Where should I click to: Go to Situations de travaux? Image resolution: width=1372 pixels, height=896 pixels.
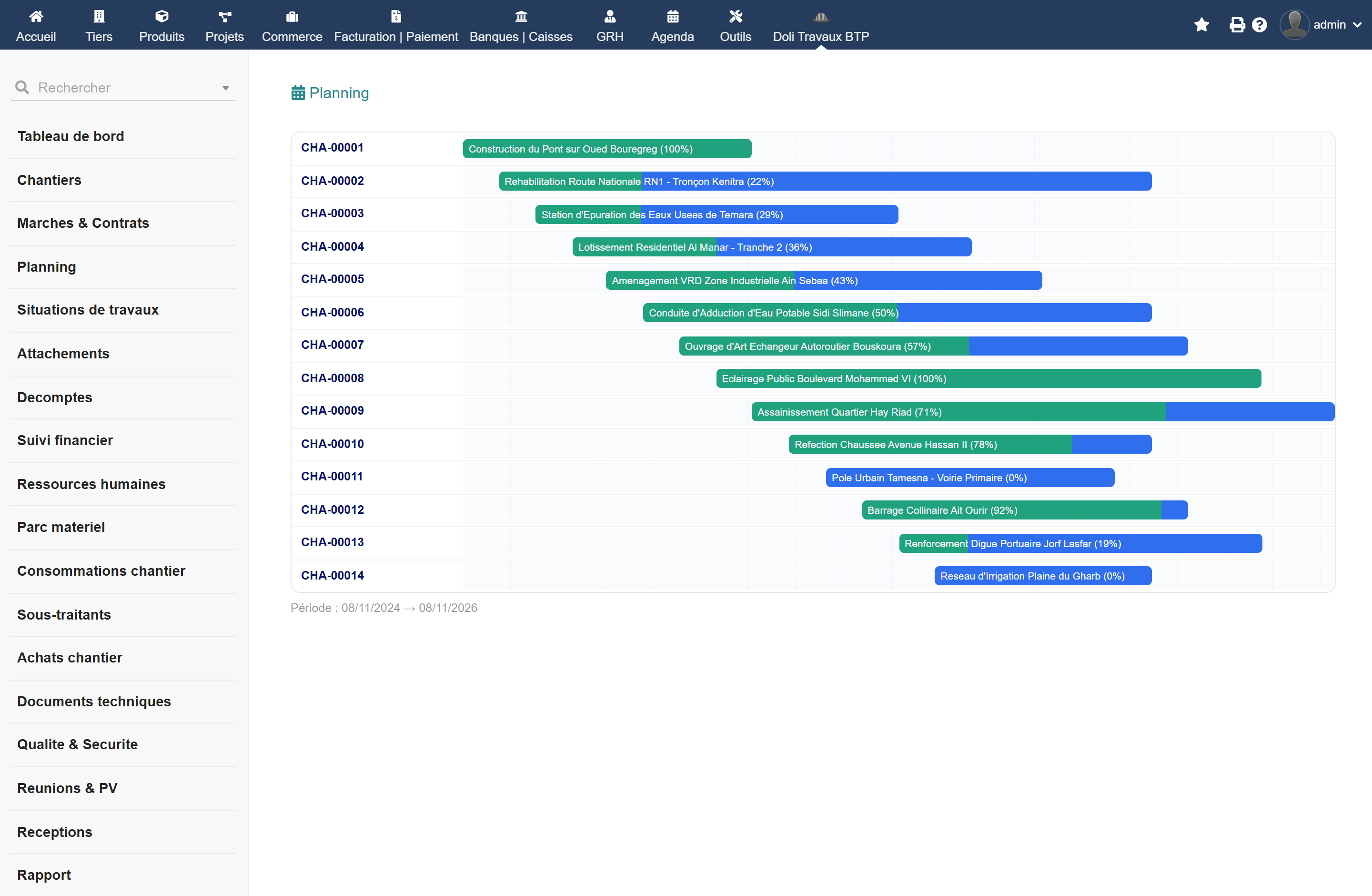88,310
